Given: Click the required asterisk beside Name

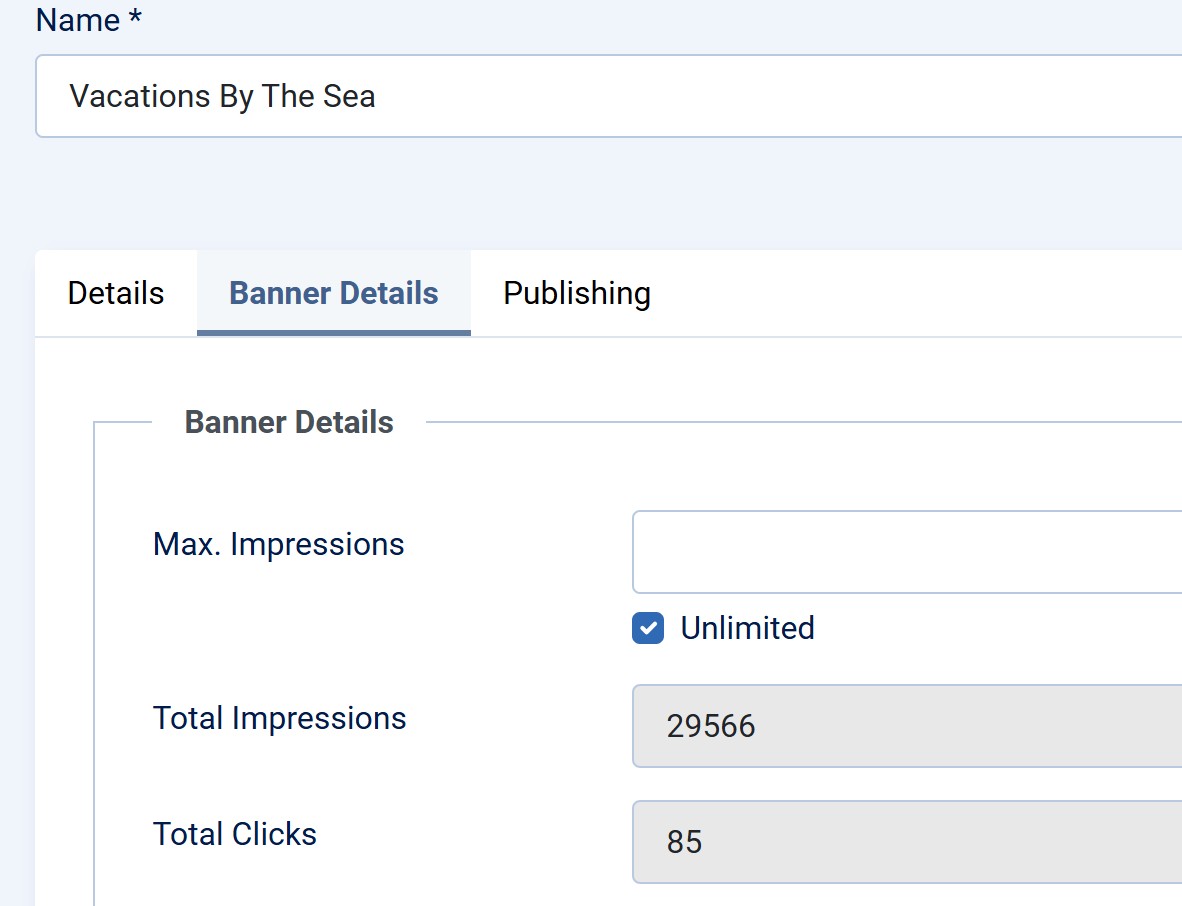Looking at the screenshot, I should 135,18.
